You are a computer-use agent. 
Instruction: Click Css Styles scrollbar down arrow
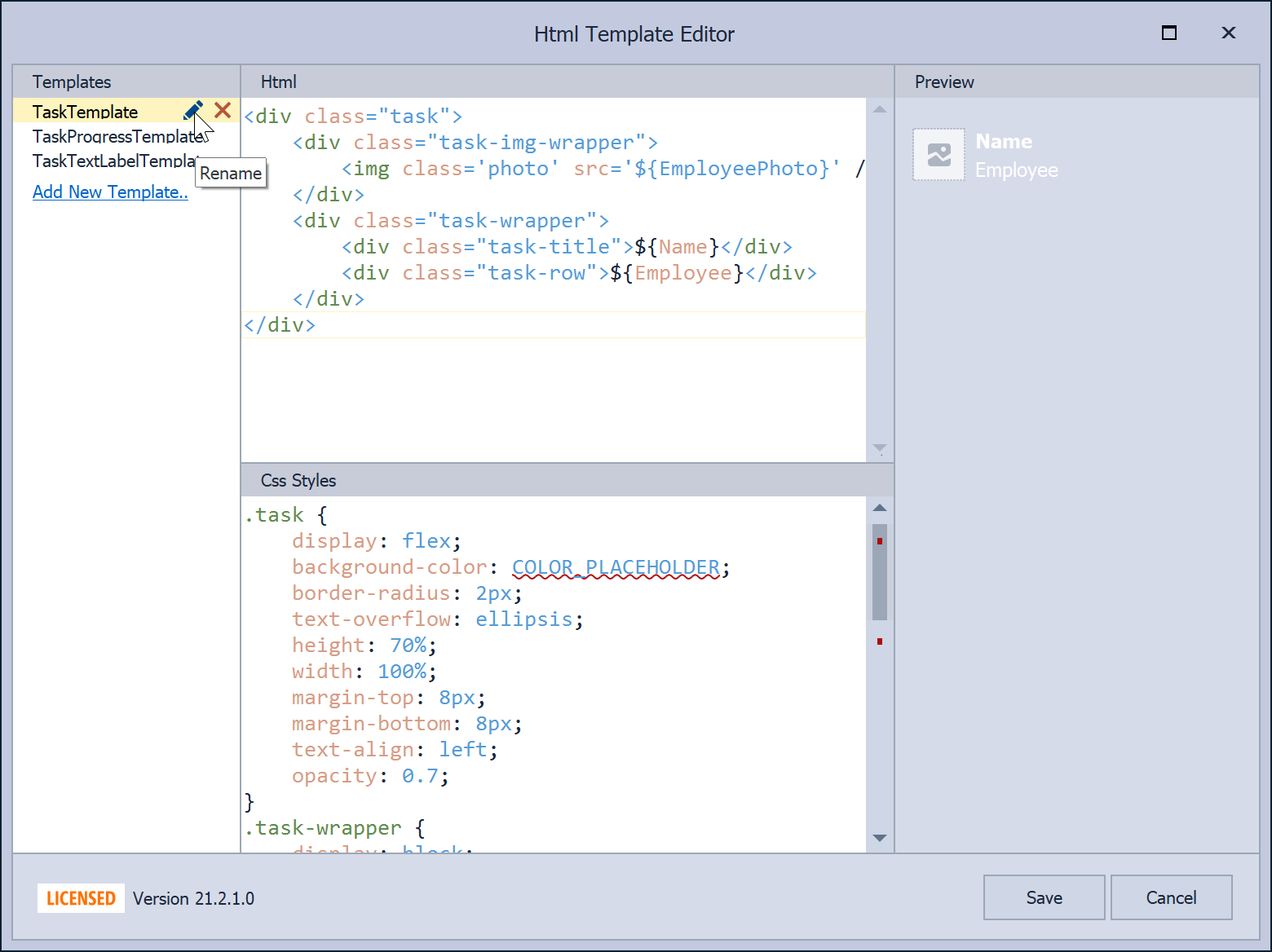pyautogui.click(x=879, y=838)
